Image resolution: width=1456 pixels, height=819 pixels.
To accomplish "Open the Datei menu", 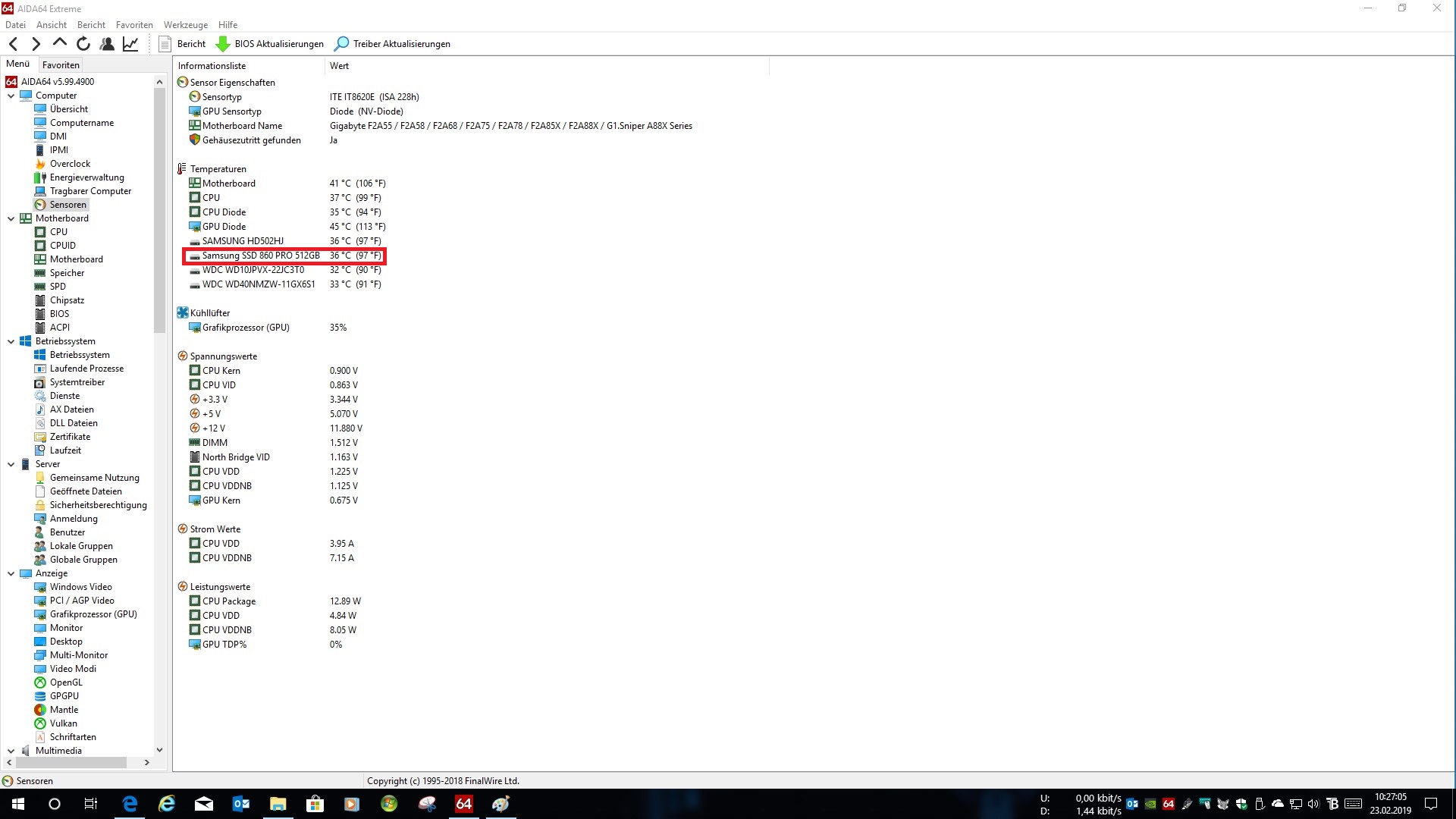I will (15, 25).
